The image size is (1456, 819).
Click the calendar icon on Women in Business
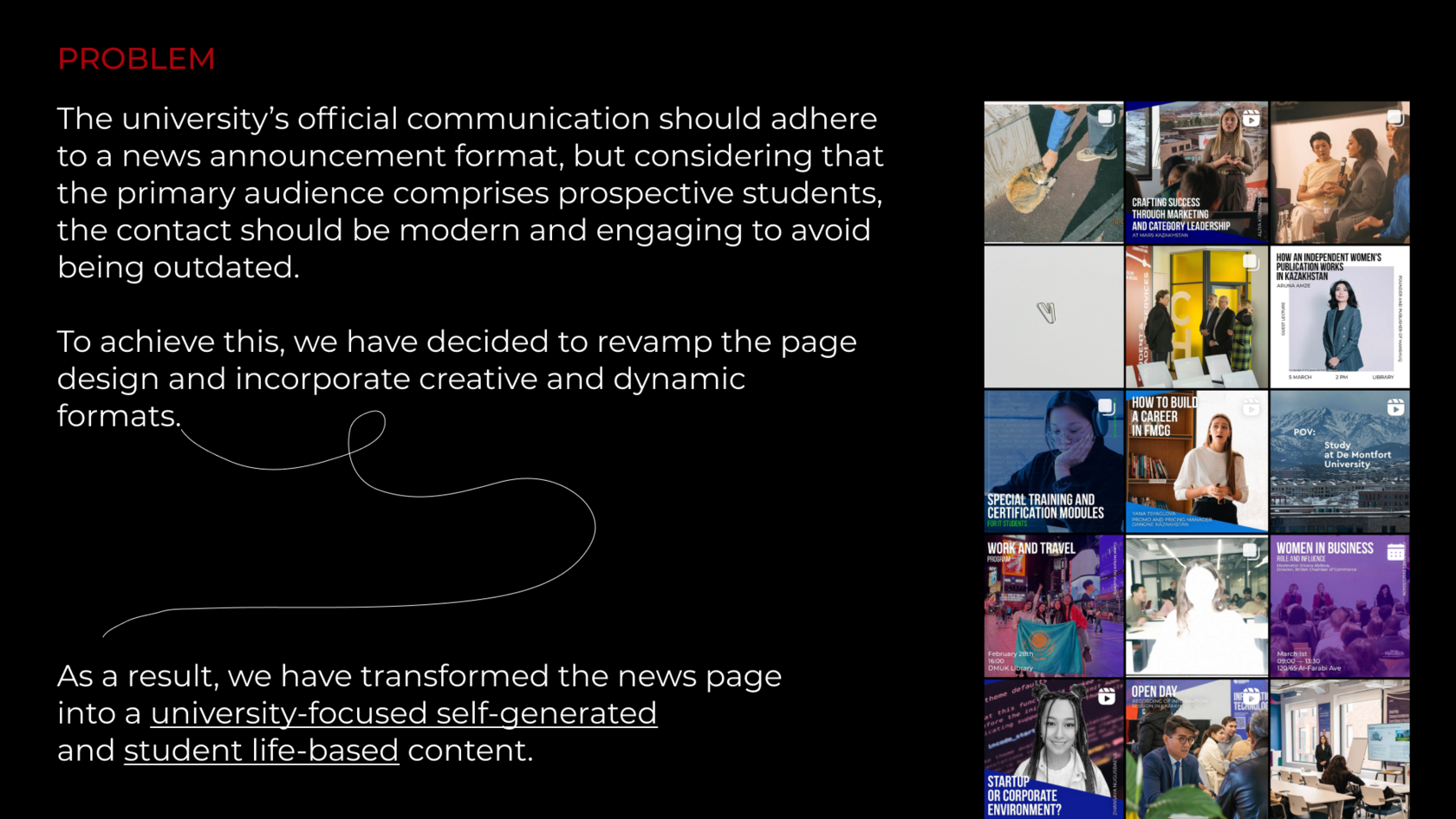pyautogui.click(x=1394, y=552)
